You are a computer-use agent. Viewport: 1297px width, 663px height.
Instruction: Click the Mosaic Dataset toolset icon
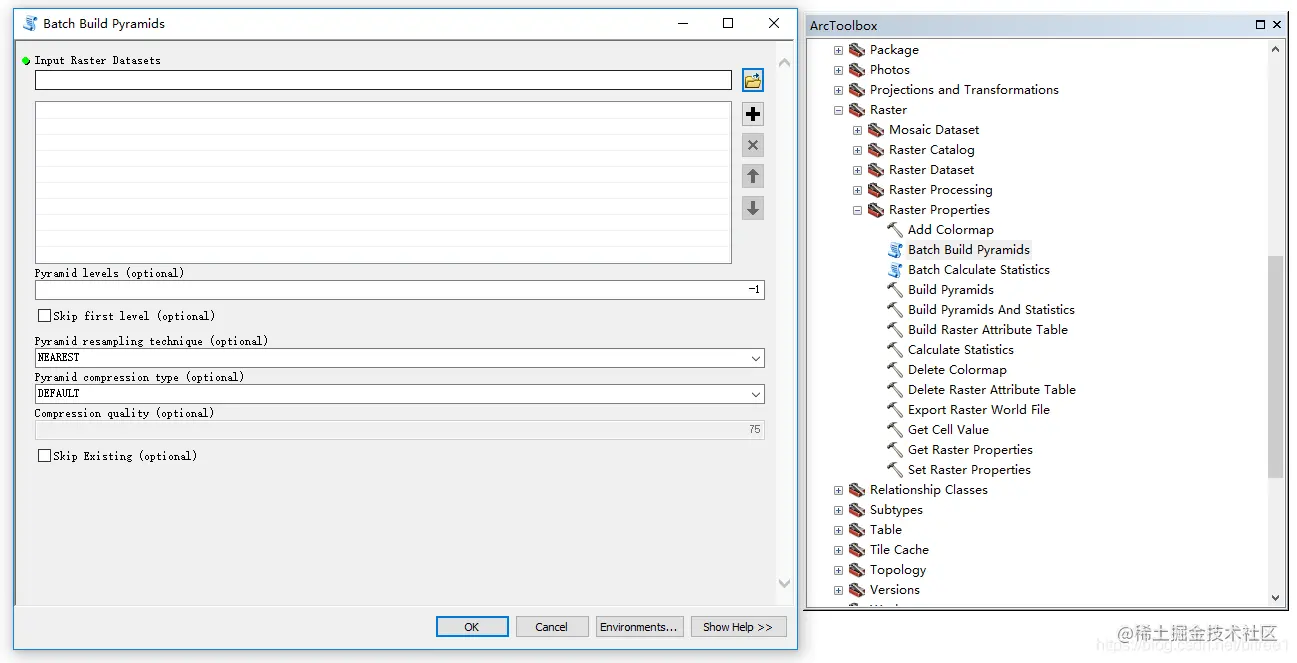[876, 130]
